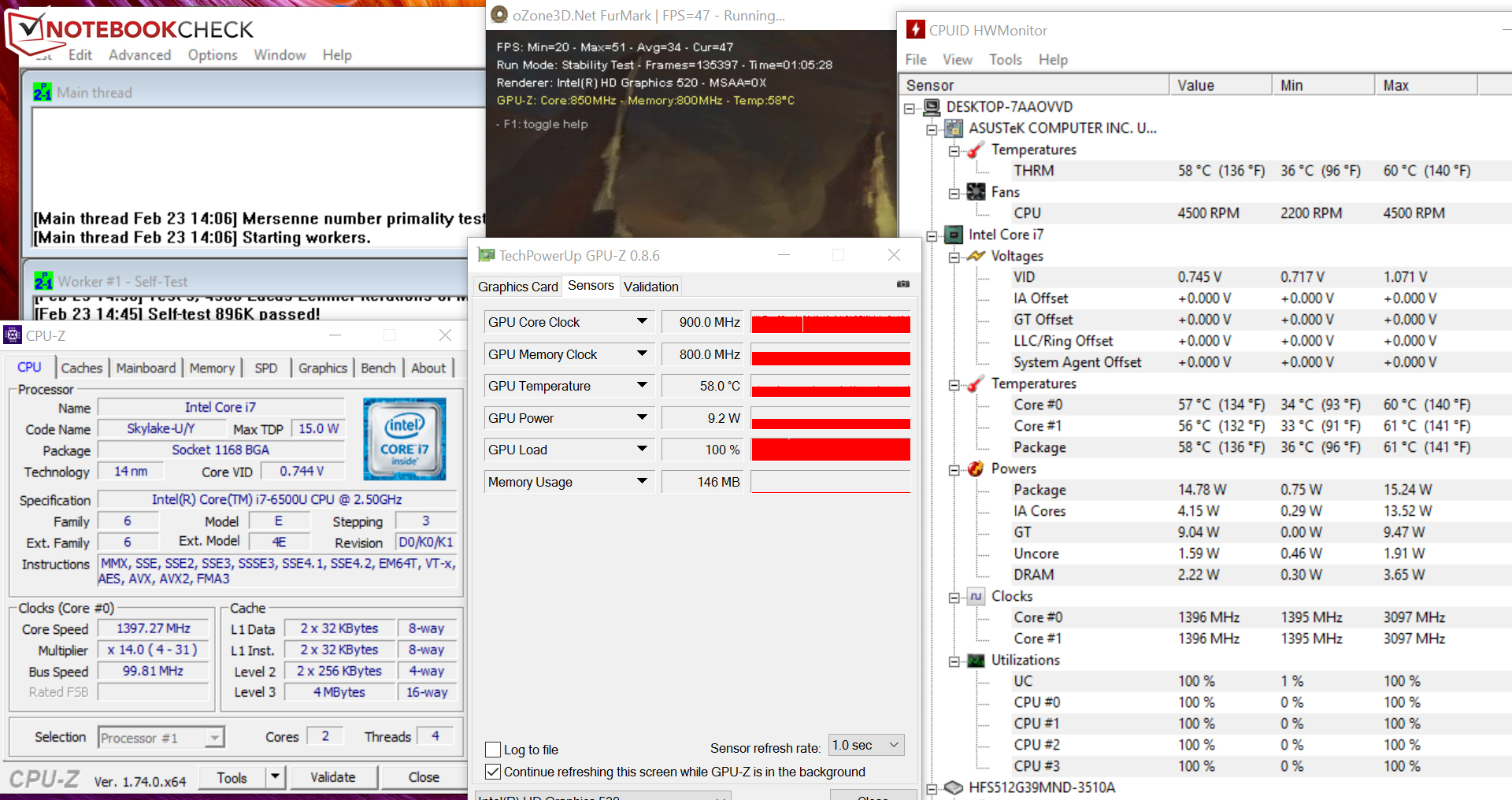Collapse the Intel Core i7 node

click(932, 236)
